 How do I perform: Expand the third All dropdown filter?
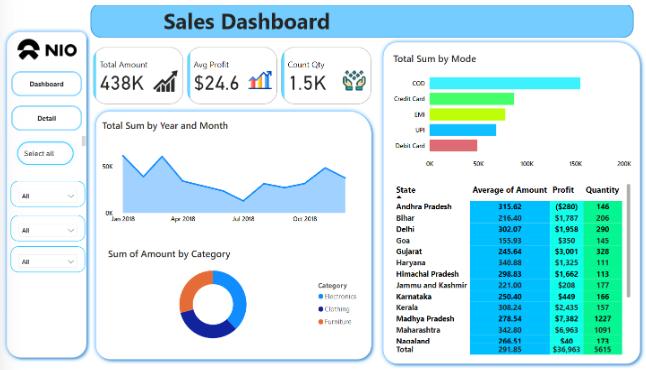click(47, 262)
